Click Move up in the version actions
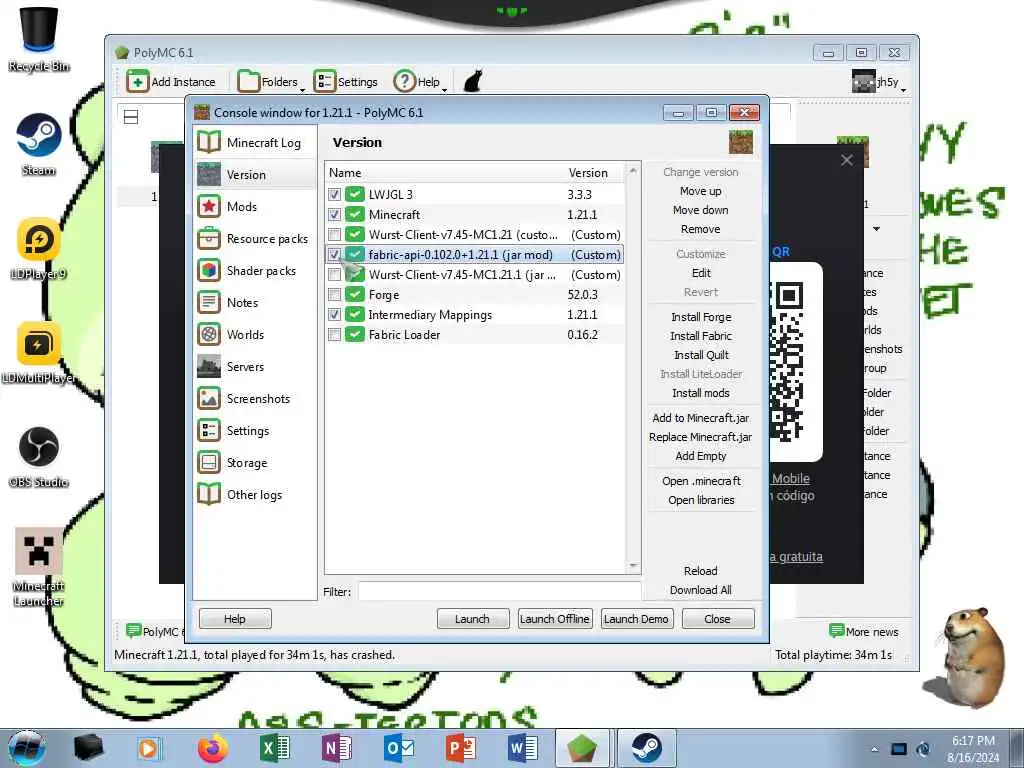This screenshot has width=1024, height=768. coord(700,191)
